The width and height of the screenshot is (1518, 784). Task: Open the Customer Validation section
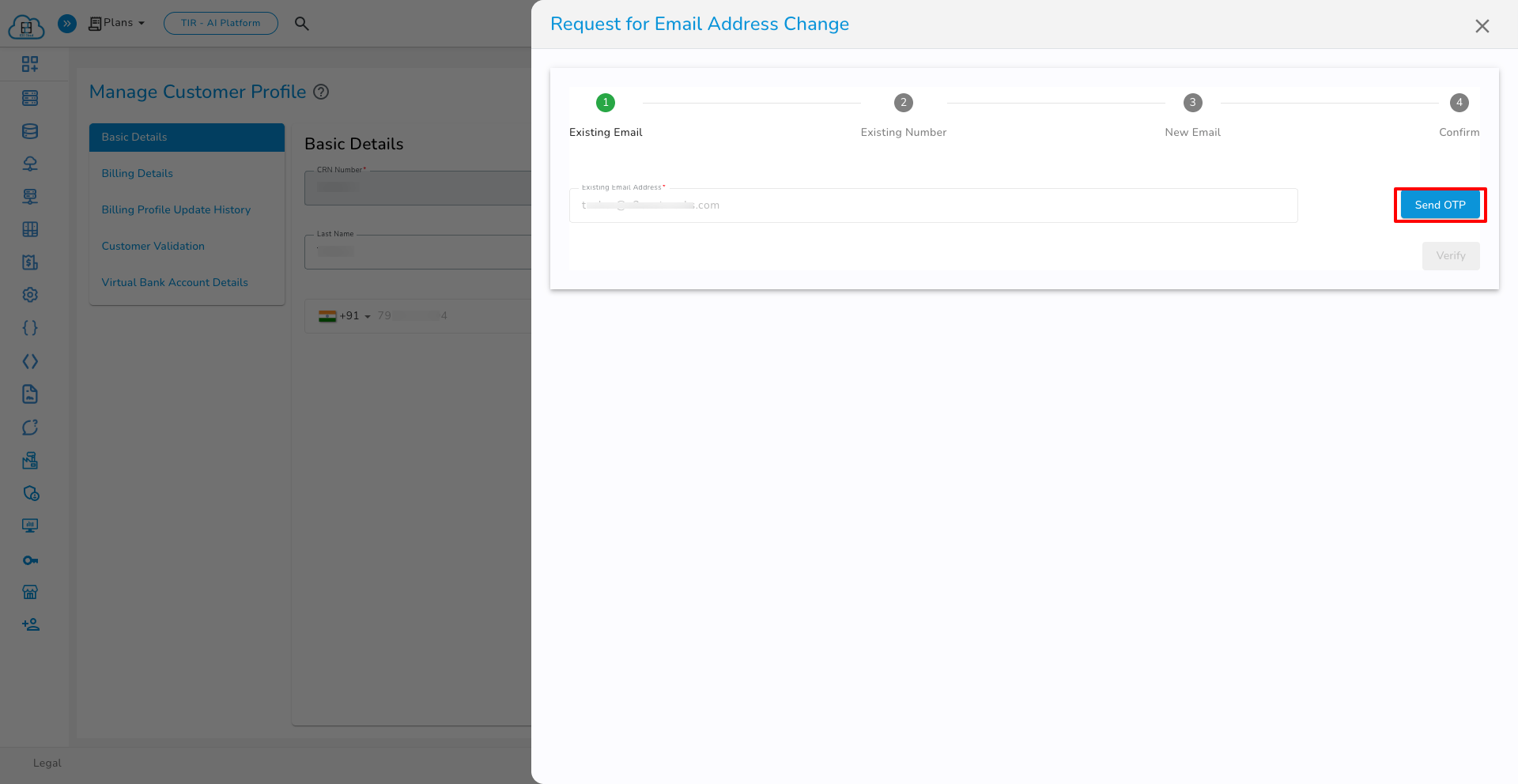pyautogui.click(x=153, y=246)
